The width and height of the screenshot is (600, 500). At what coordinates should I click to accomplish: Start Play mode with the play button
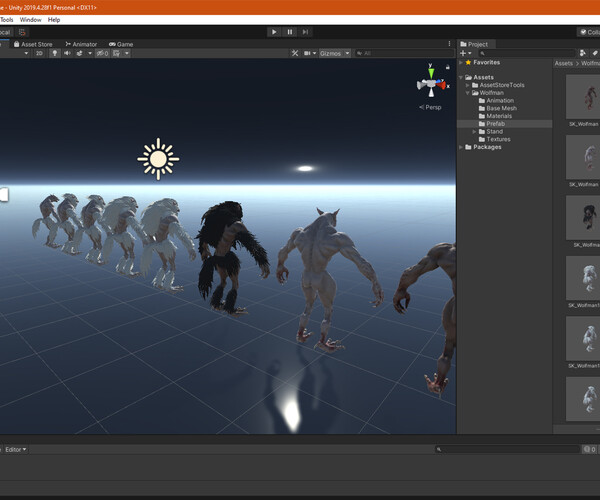pyautogui.click(x=274, y=32)
